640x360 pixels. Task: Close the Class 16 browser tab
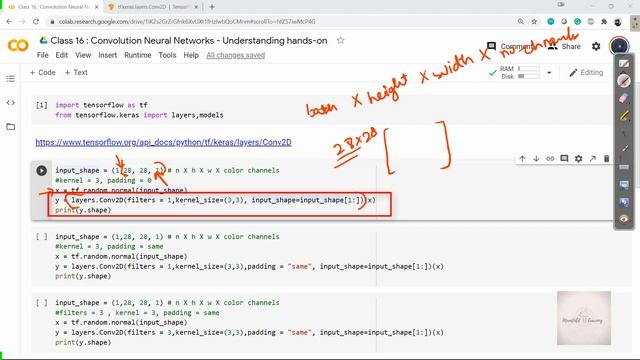97,7
